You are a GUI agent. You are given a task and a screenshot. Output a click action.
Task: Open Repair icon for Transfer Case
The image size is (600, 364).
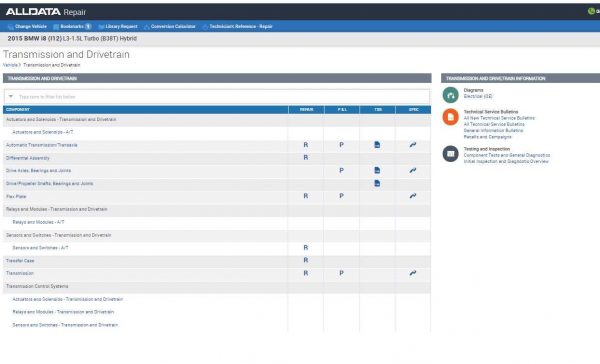pyautogui.click(x=306, y=260)
